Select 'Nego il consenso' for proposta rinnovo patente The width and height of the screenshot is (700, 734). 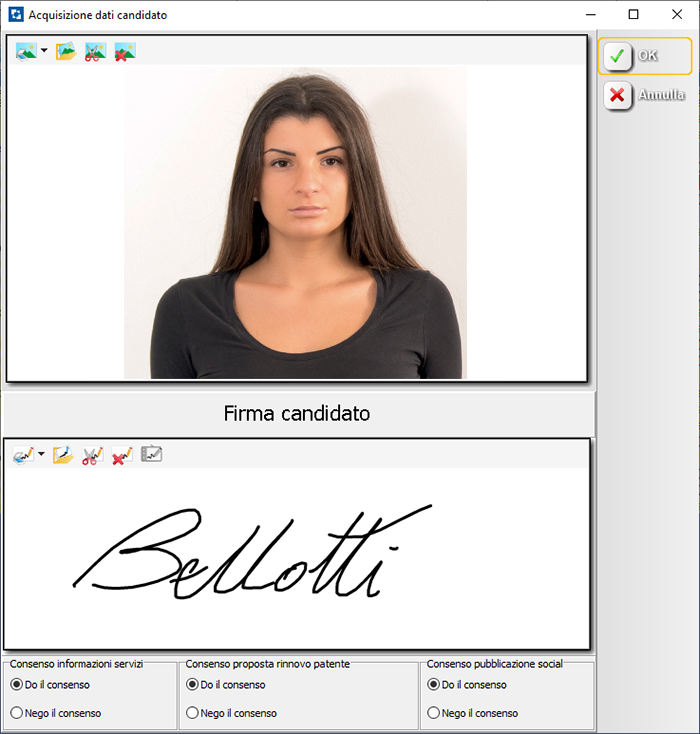point(192,713)
